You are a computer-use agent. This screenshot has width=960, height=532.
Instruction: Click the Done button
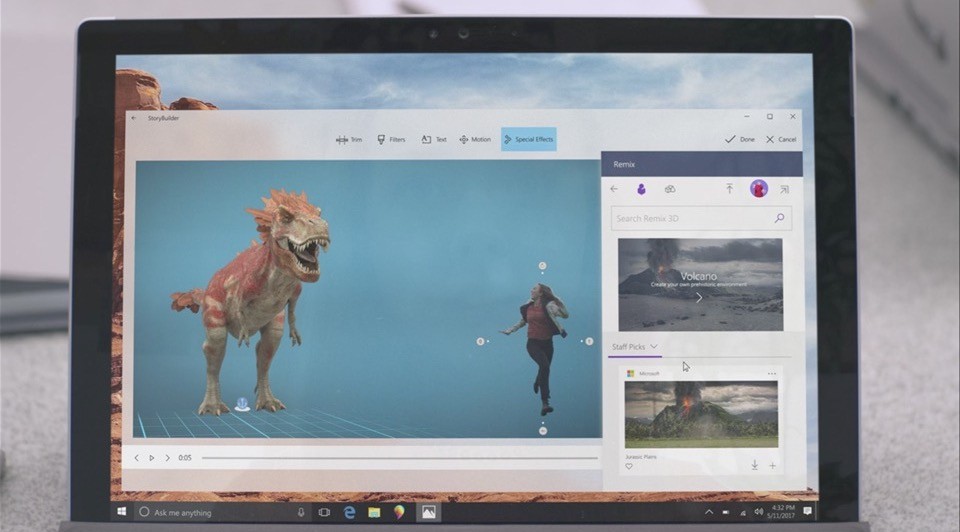[740, 140]
